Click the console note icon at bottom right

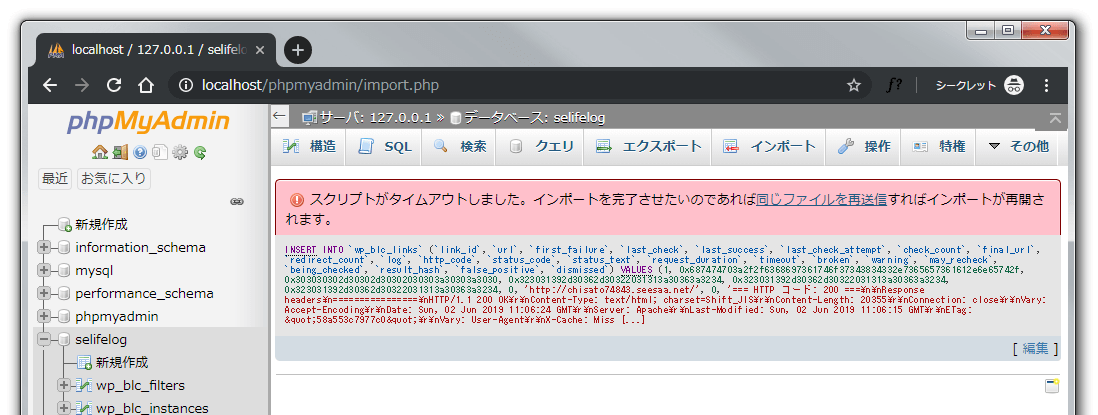(1051, 386)
